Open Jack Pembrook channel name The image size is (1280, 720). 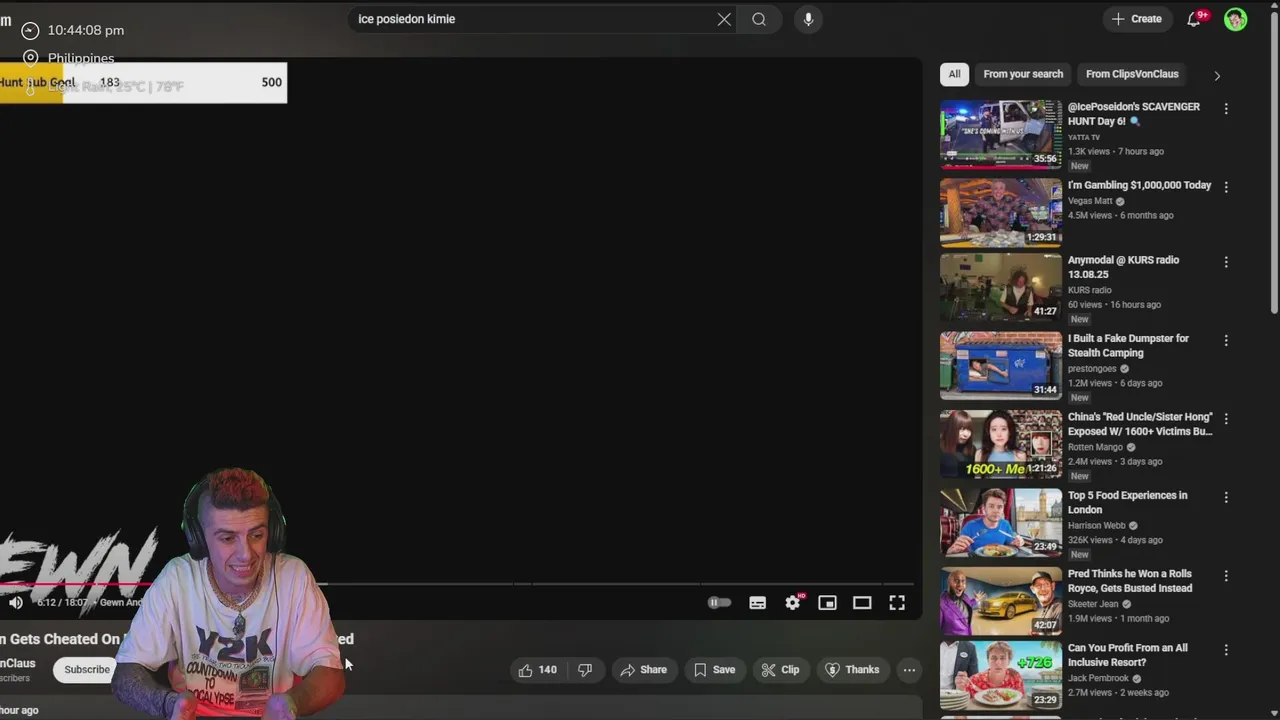[x=1098, y=678]
